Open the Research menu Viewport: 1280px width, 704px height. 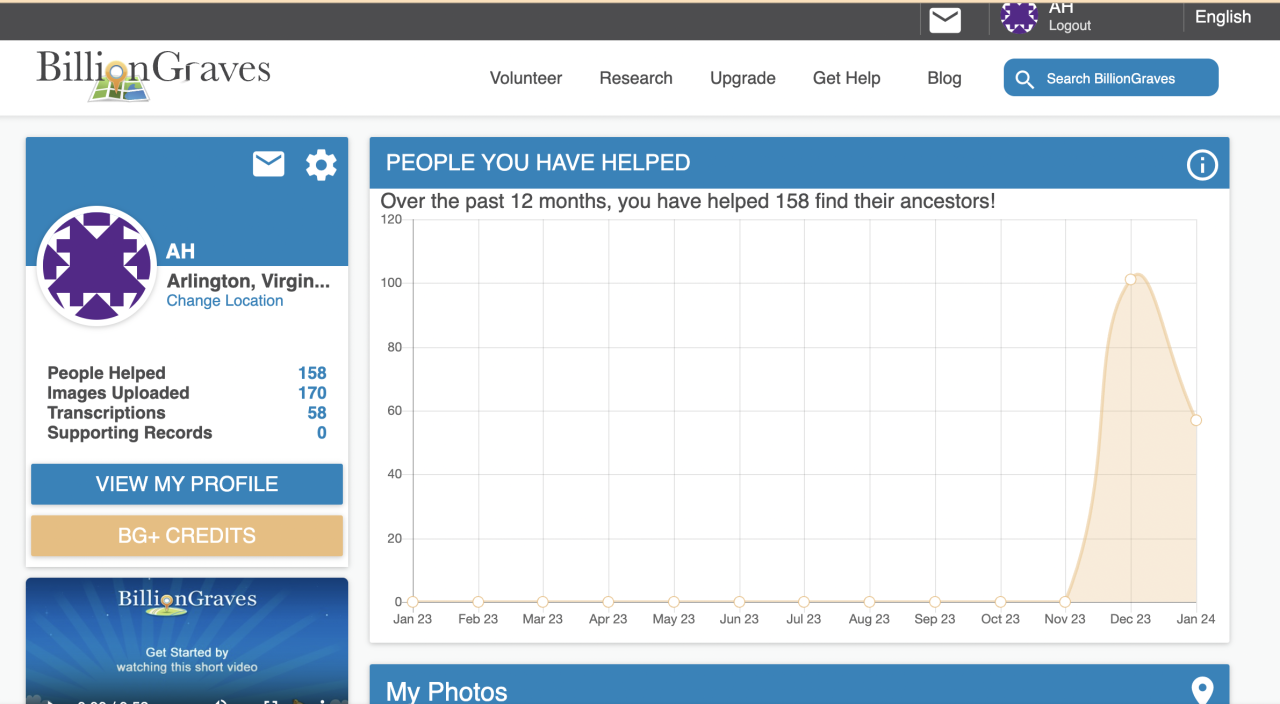pos(636,78)
